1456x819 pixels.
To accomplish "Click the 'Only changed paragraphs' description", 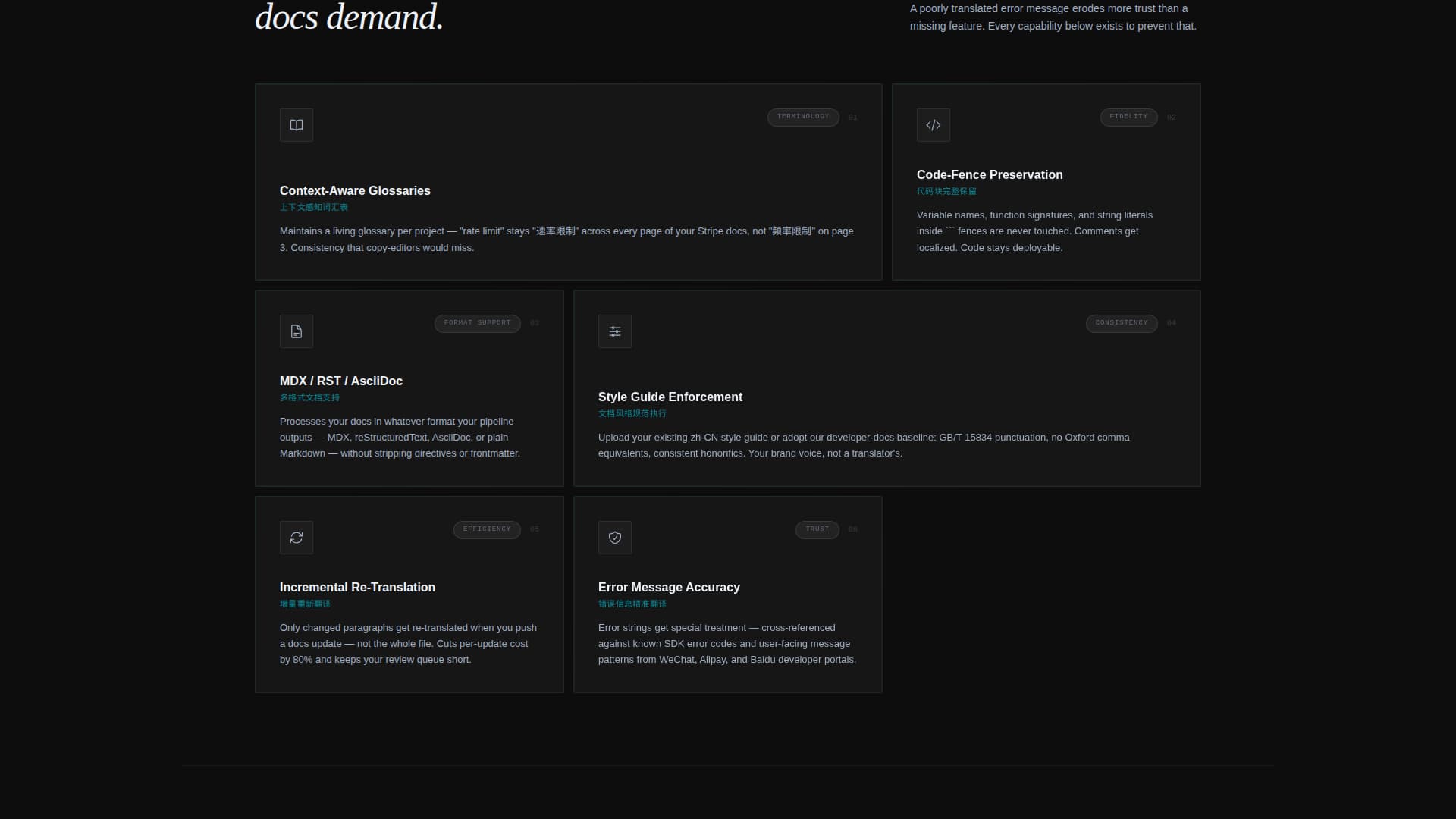I will point(408,644).
